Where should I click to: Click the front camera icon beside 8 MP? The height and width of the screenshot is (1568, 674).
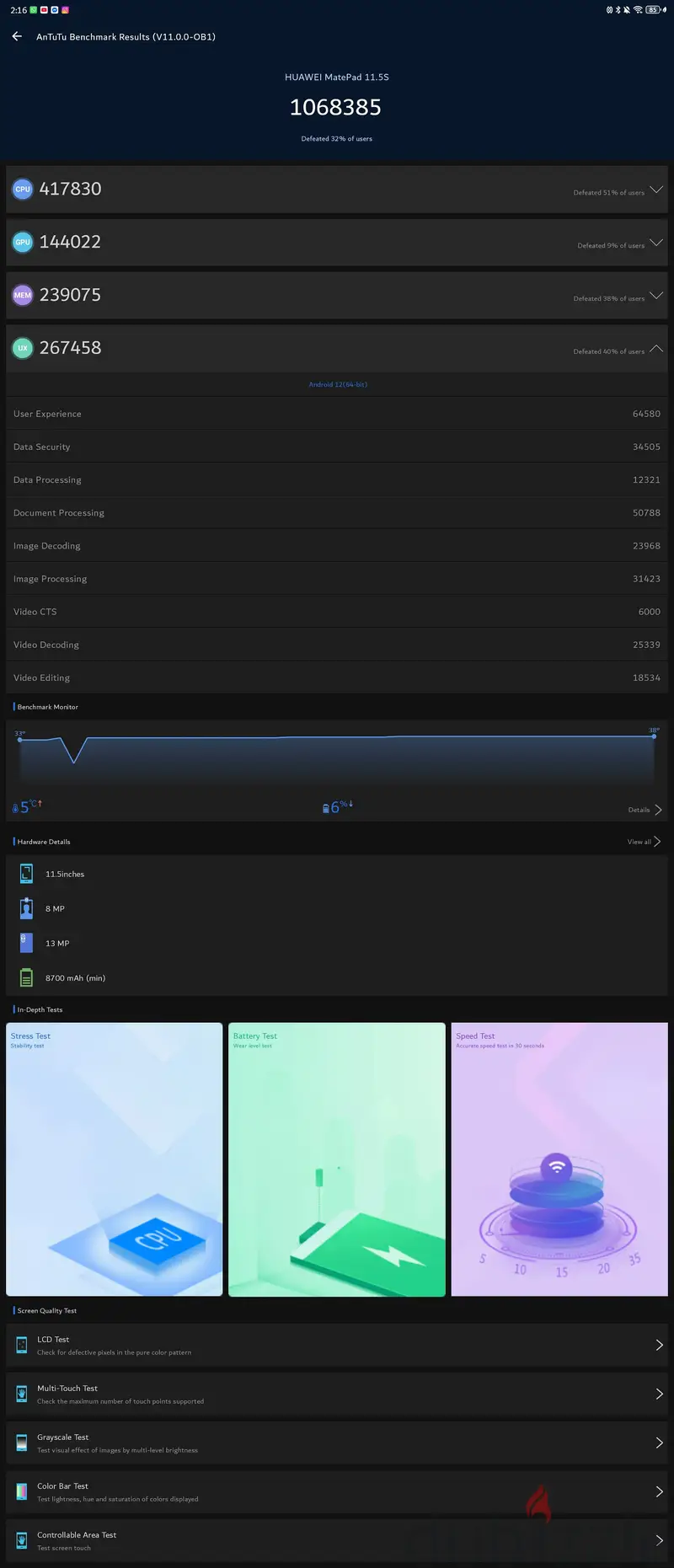pyautogui.click(x=26, y=908)
